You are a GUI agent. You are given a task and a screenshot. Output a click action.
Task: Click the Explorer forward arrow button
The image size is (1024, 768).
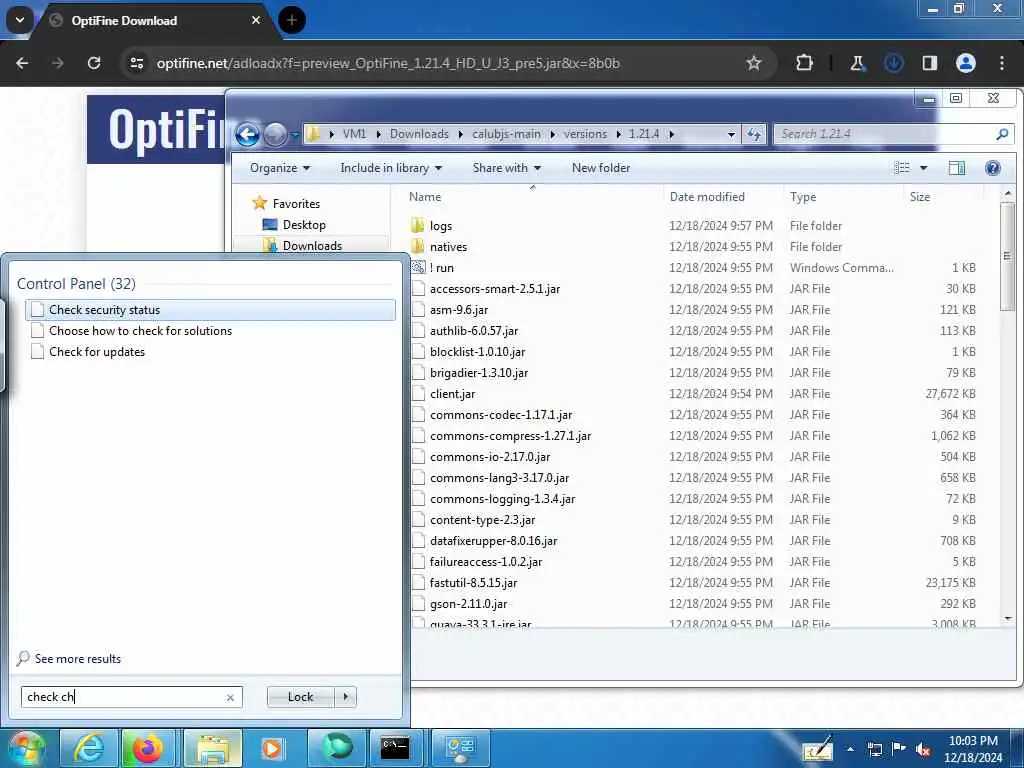coord(276,135)
